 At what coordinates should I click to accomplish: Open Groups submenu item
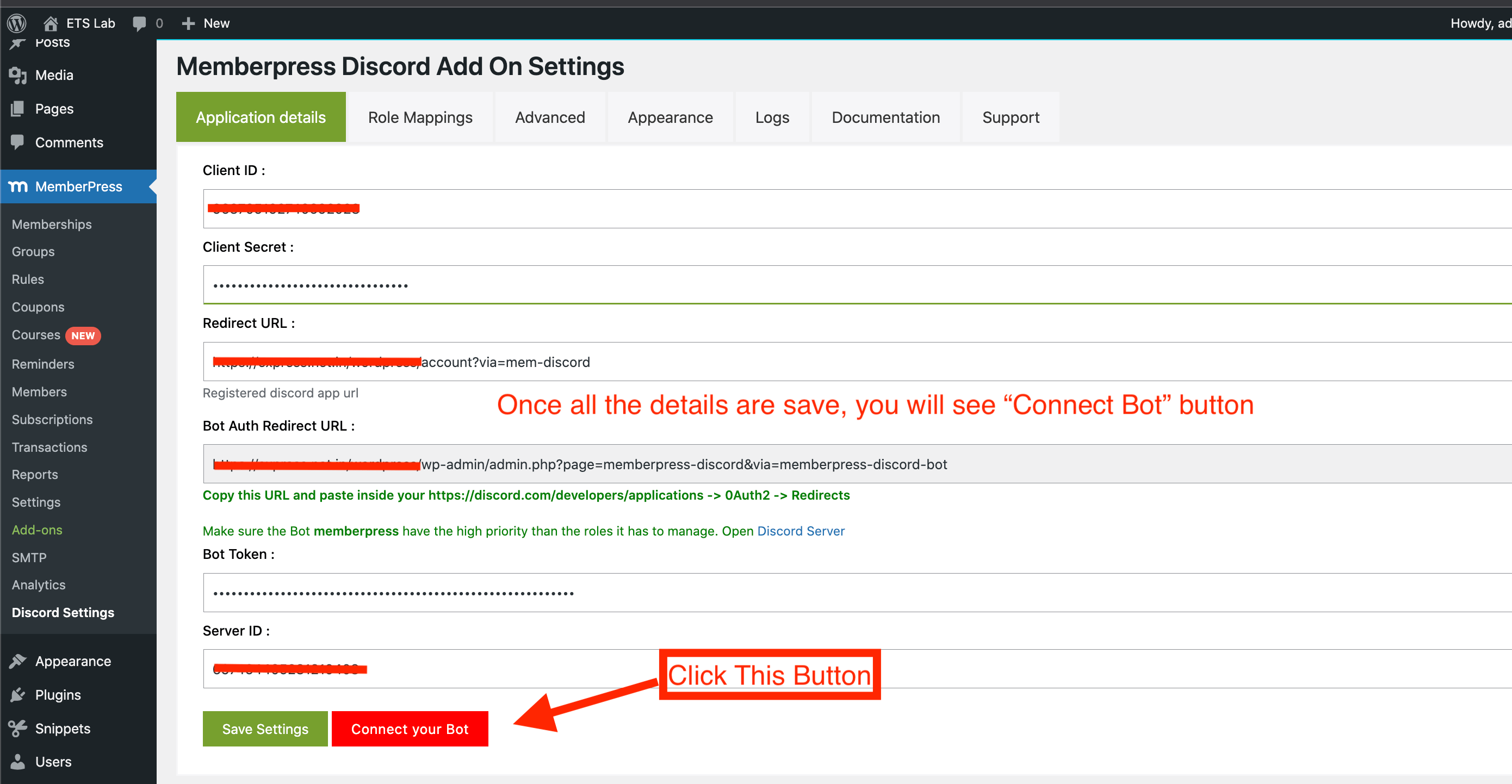(33, 252)
